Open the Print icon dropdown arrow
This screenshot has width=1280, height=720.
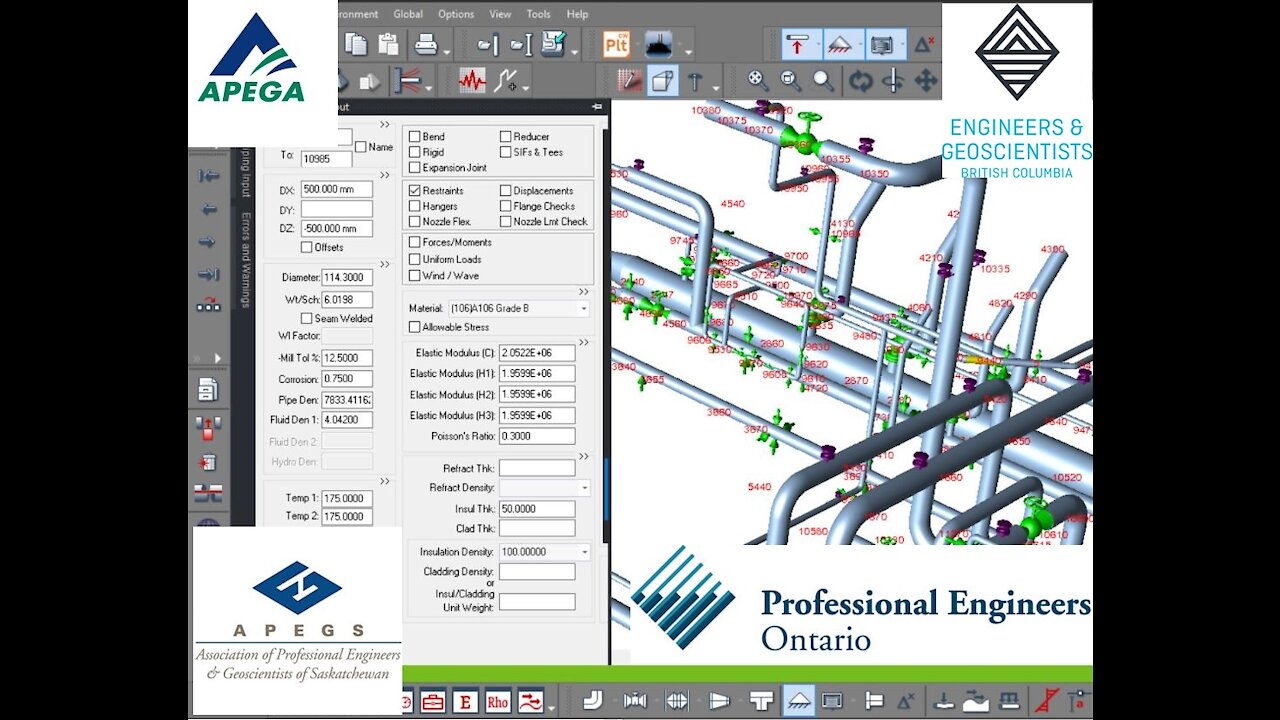click(446, 52)
